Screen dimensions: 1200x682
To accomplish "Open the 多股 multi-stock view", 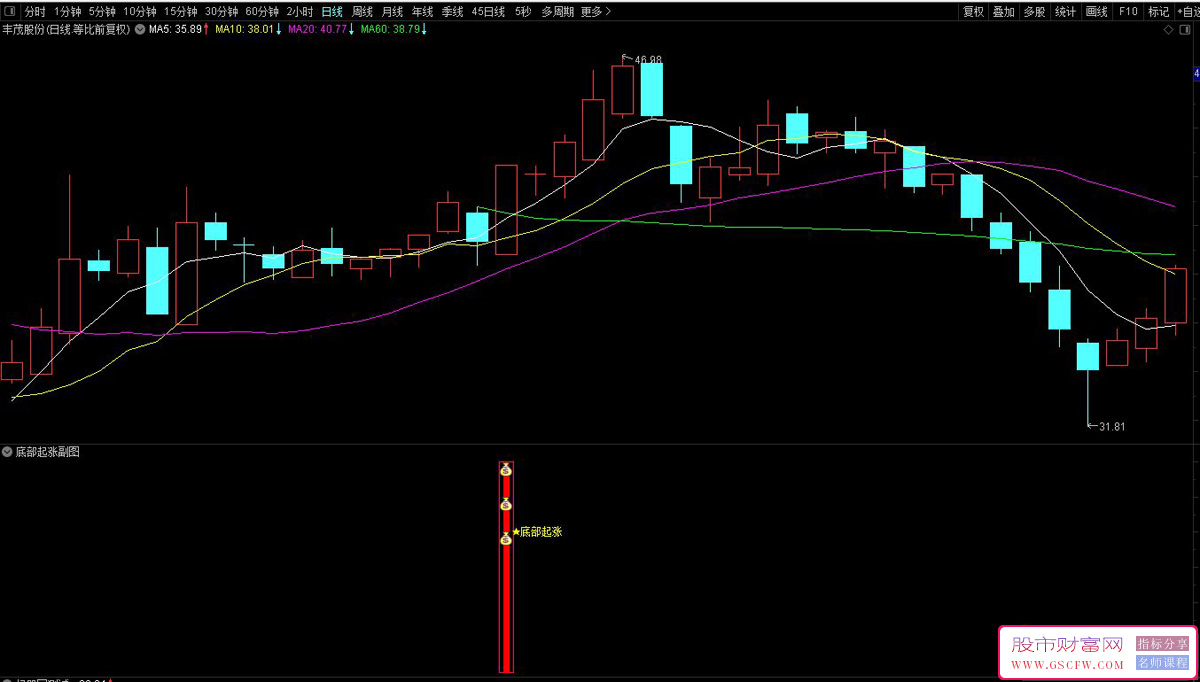I will 1035,12.
